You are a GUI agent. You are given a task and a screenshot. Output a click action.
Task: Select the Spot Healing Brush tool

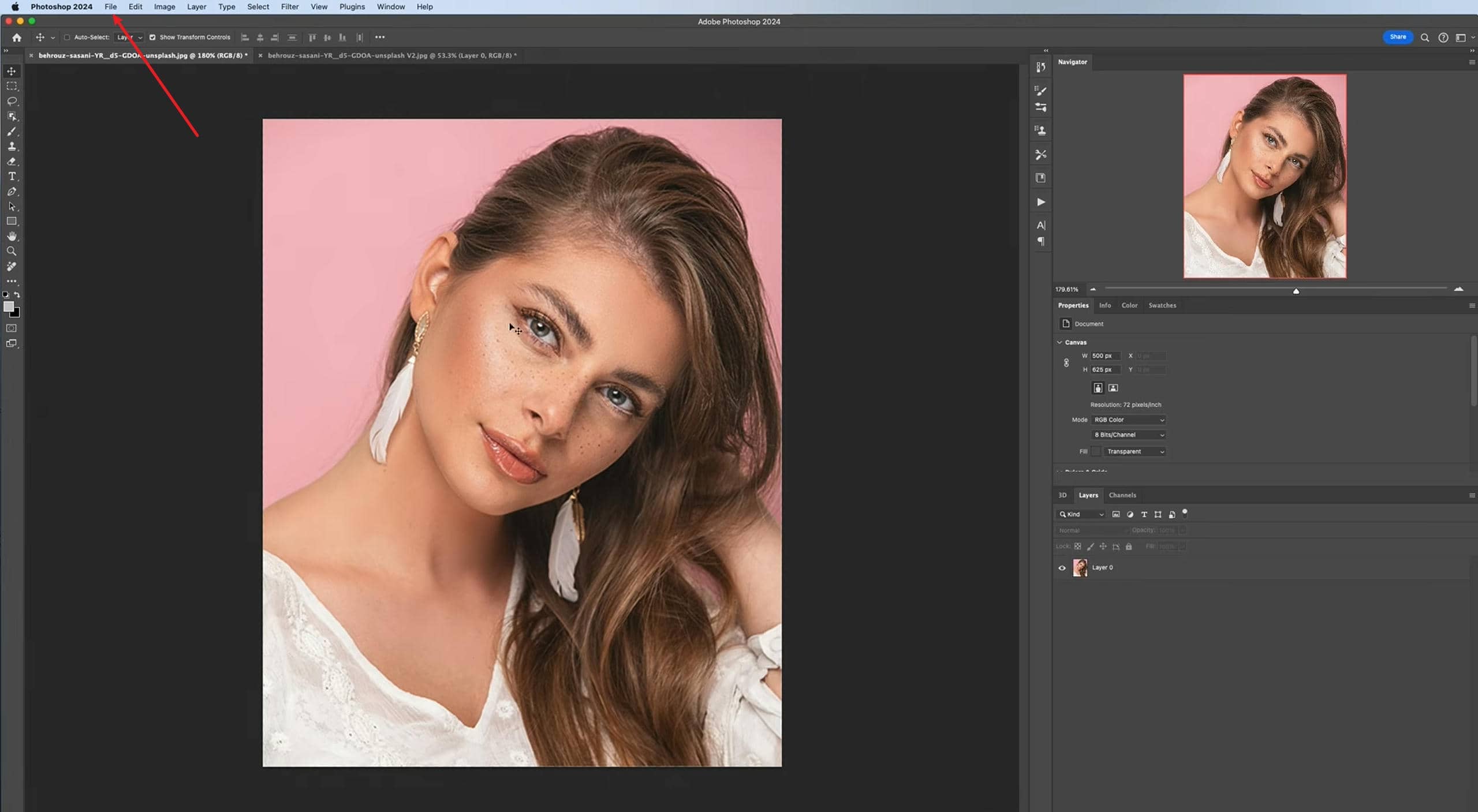pos(12,267)
